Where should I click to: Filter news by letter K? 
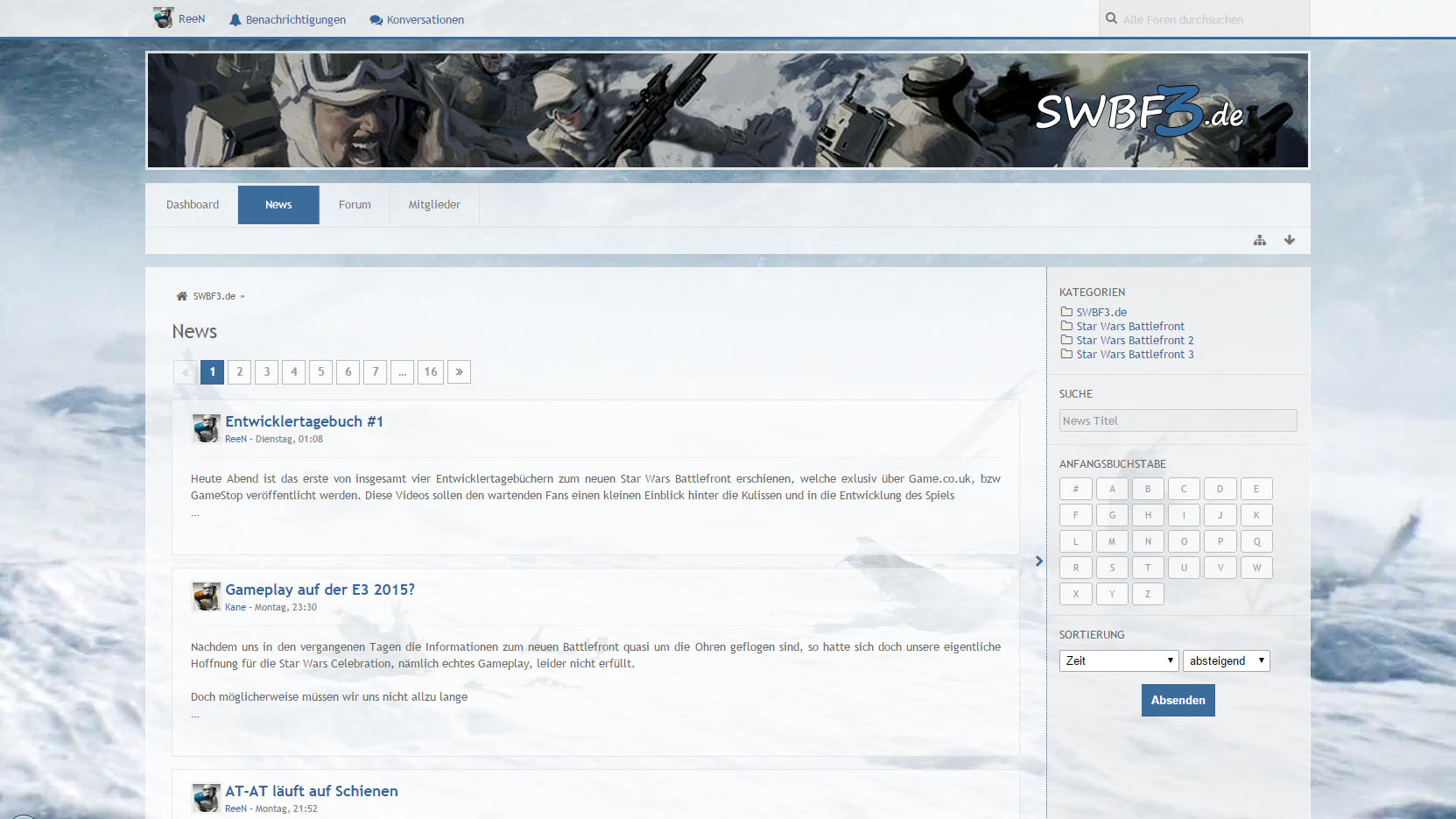(x=1256, y=515)
